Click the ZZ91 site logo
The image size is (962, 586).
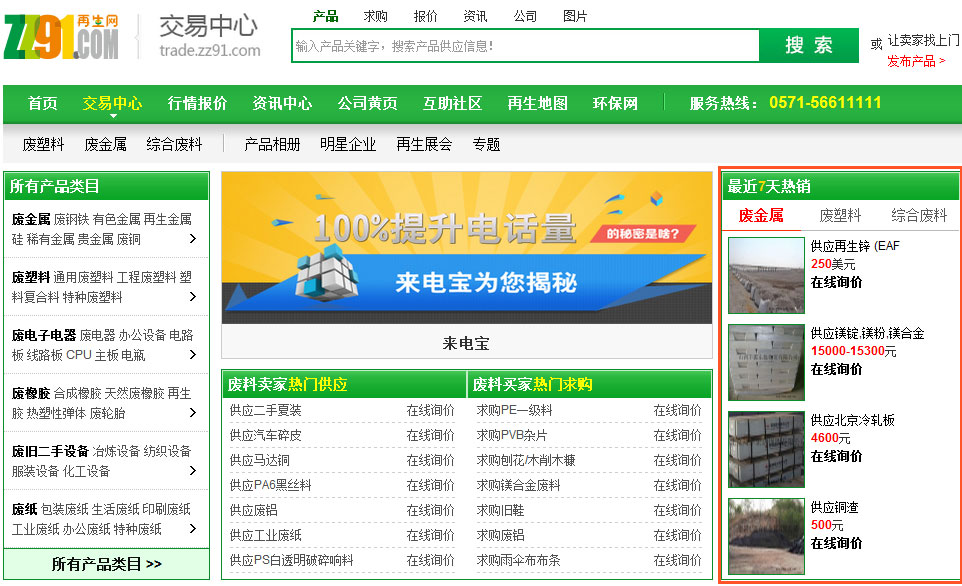(61, 37)
